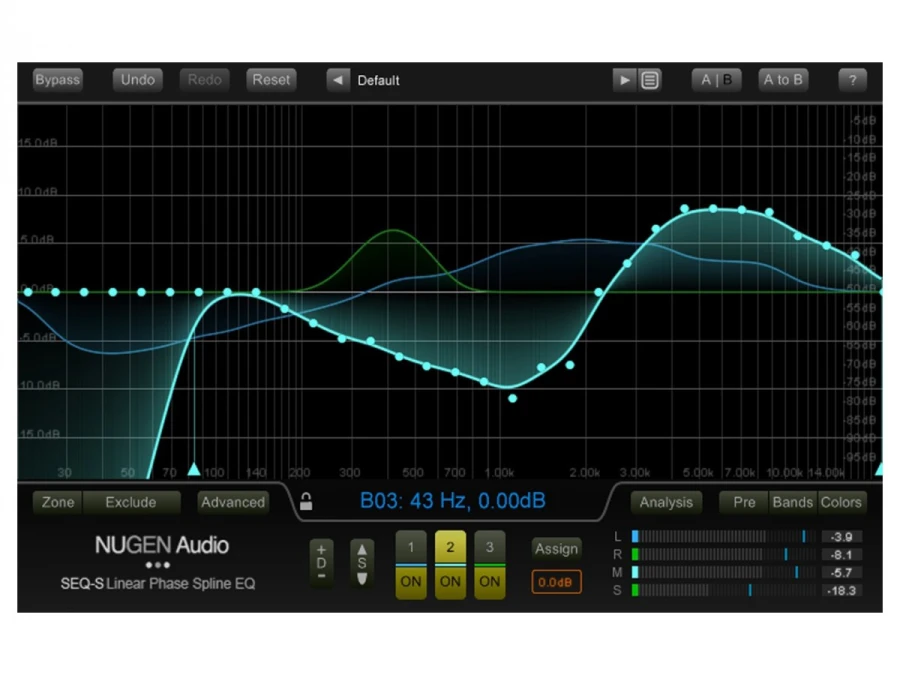Click the R channel level meter

[723, 554]
